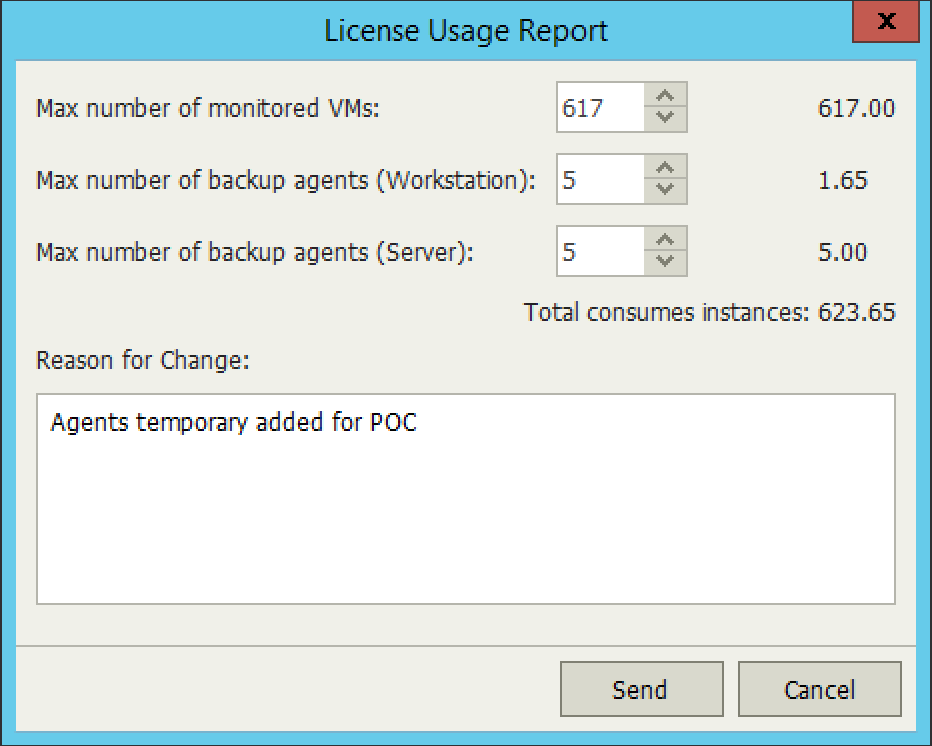The image size is (932, 746).
Task: Send the license usage report
Action: click(641, 690)
